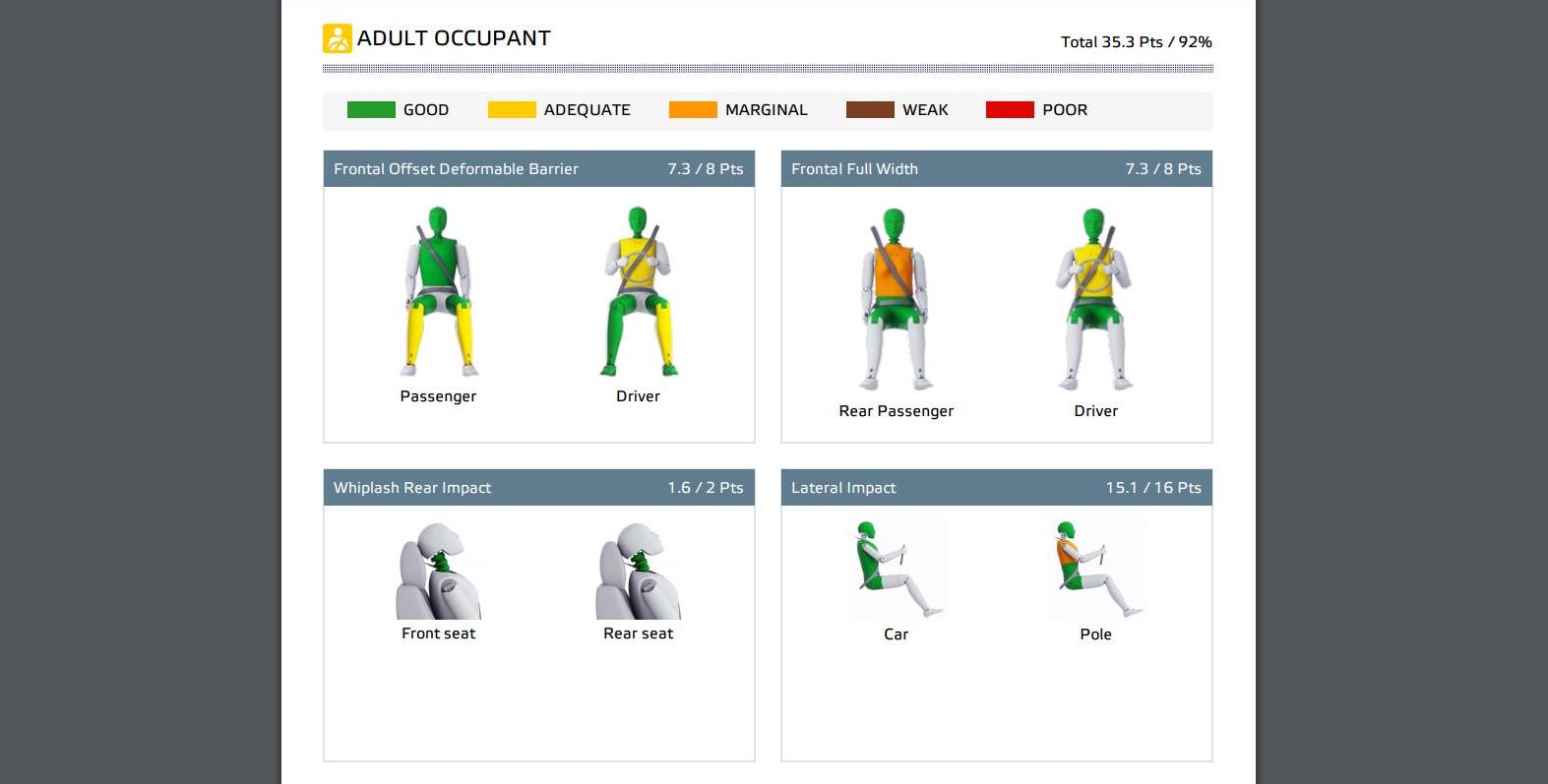Screen dimensions: 1548x784
Task: Click the green GOOD legend swatch
Action: 371,110
